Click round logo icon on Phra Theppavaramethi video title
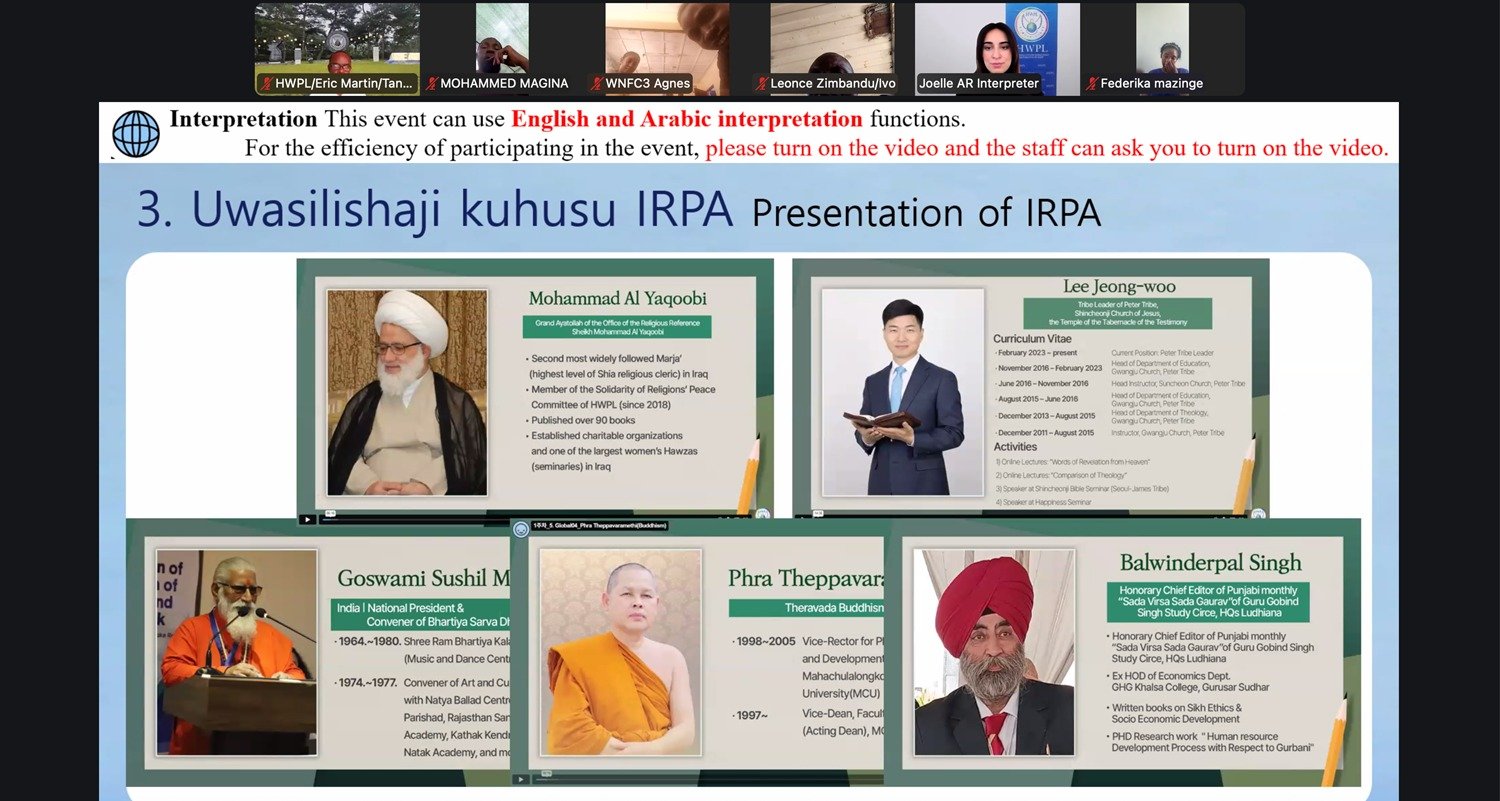Viewport: 1500px width, 801px height. 521,526
